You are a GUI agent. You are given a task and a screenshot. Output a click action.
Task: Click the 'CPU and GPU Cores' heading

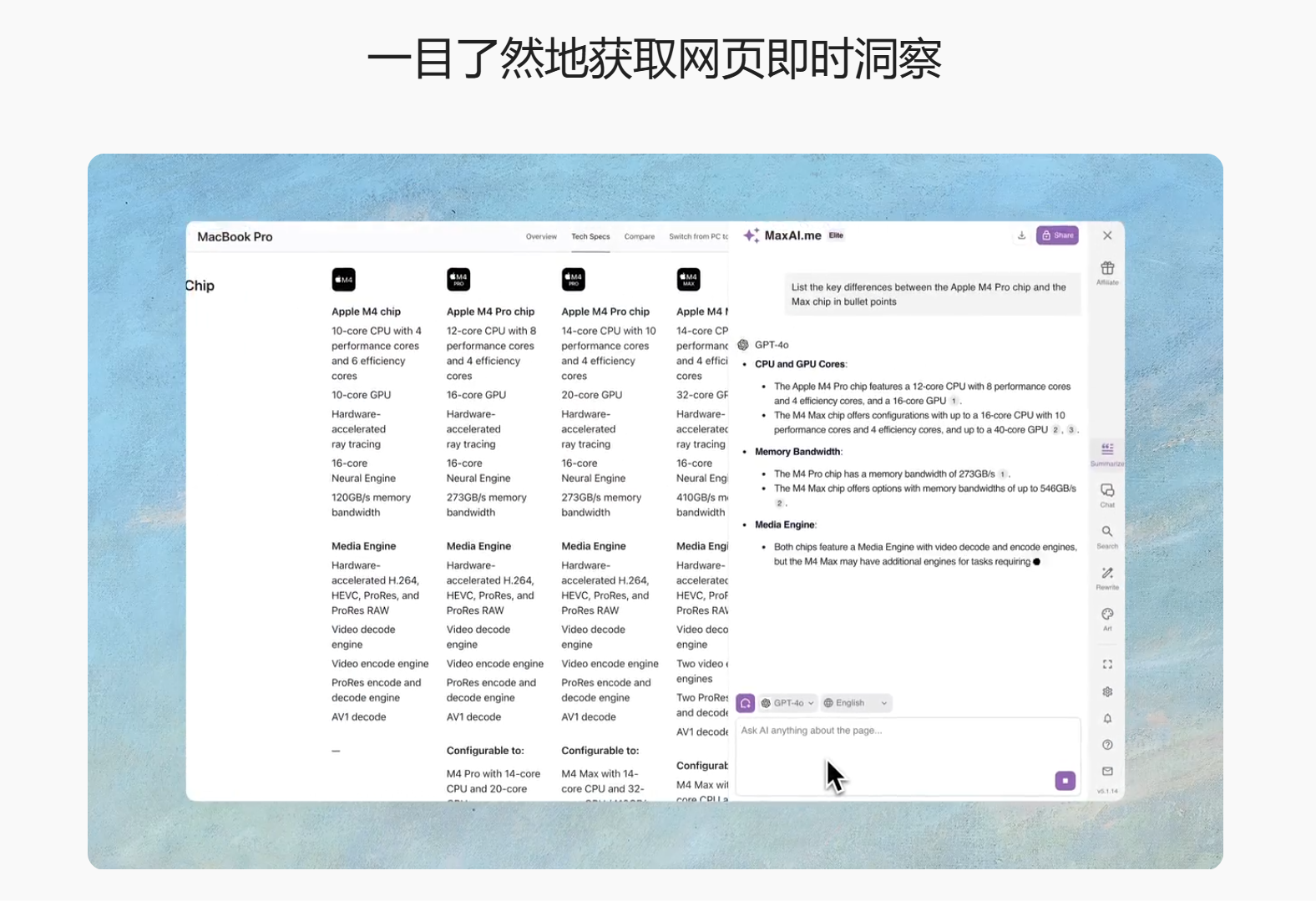pyautogui.click(x=800, y=364)
